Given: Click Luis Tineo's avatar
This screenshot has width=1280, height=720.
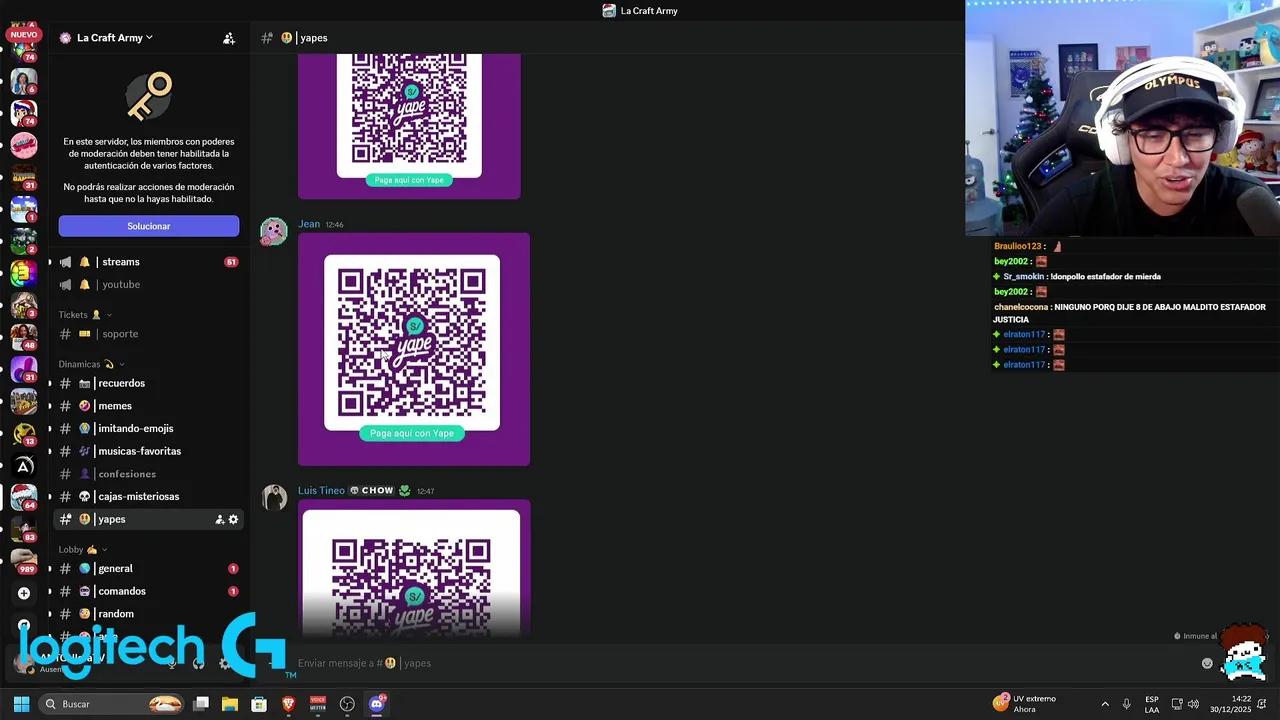Looking at the screenshot, I should click(x=274, y=498).
